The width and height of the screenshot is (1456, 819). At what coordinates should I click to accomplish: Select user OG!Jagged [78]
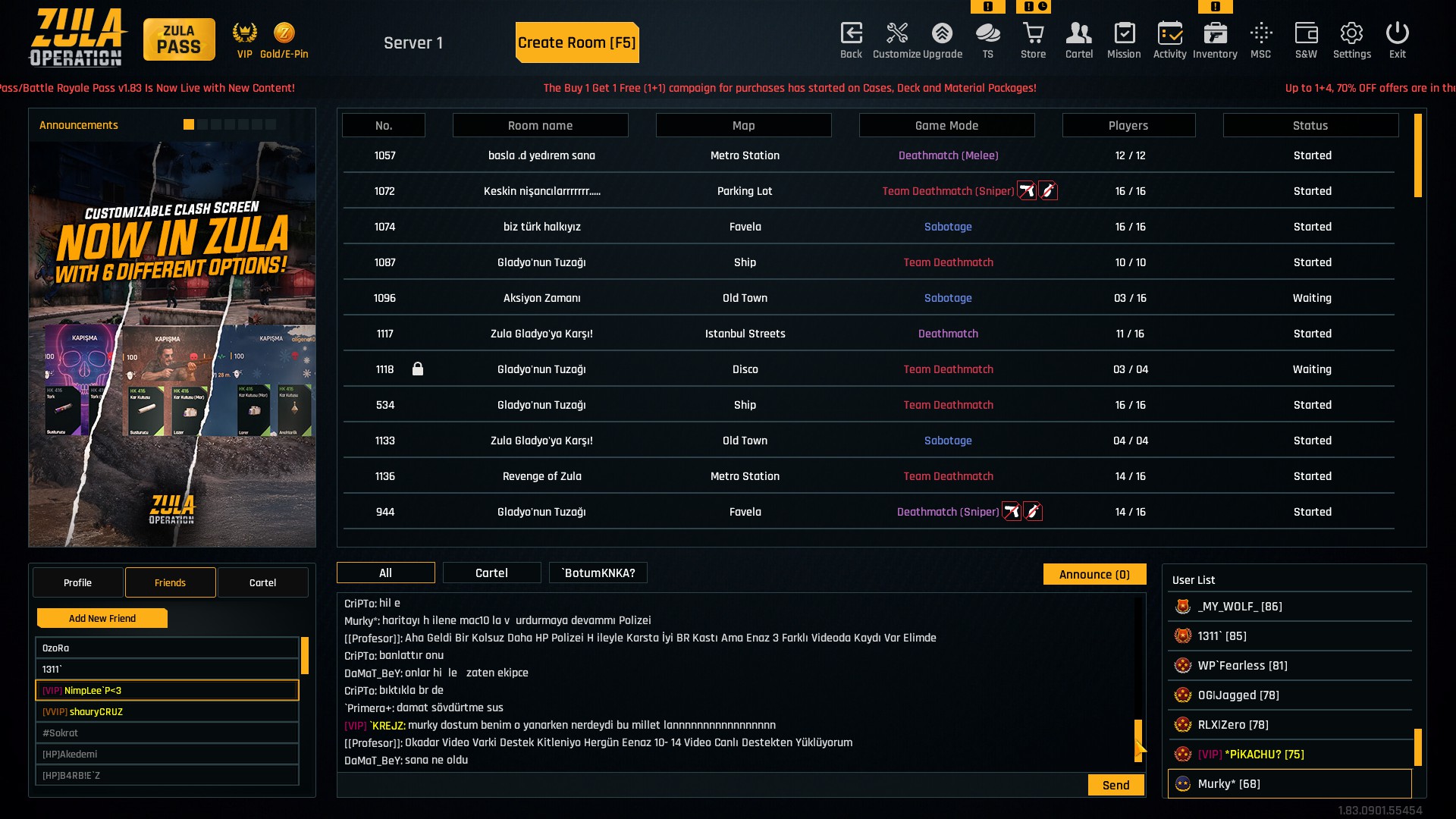coord(1290,695)
